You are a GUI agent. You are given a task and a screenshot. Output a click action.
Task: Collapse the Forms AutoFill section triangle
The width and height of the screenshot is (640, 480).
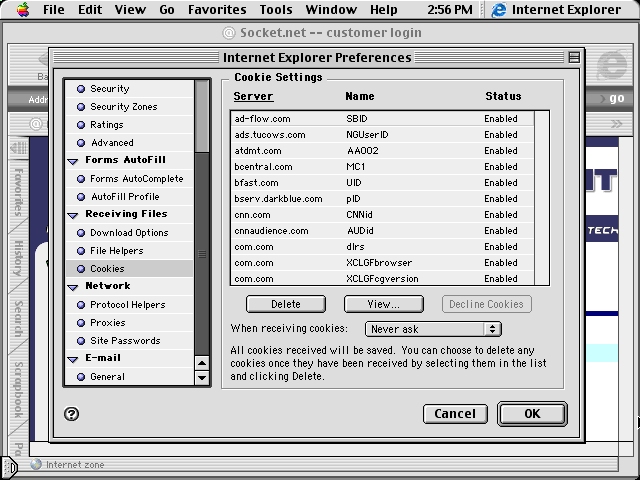tap(73, 161)
